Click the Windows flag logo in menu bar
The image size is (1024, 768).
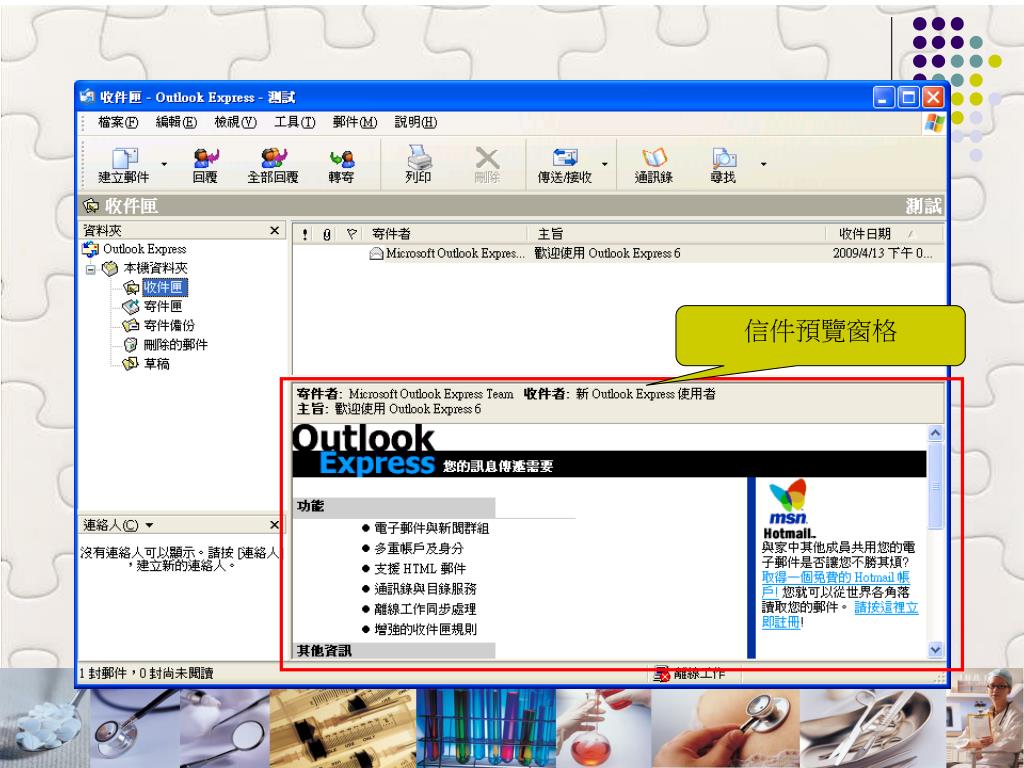click(x=935, y=122)
